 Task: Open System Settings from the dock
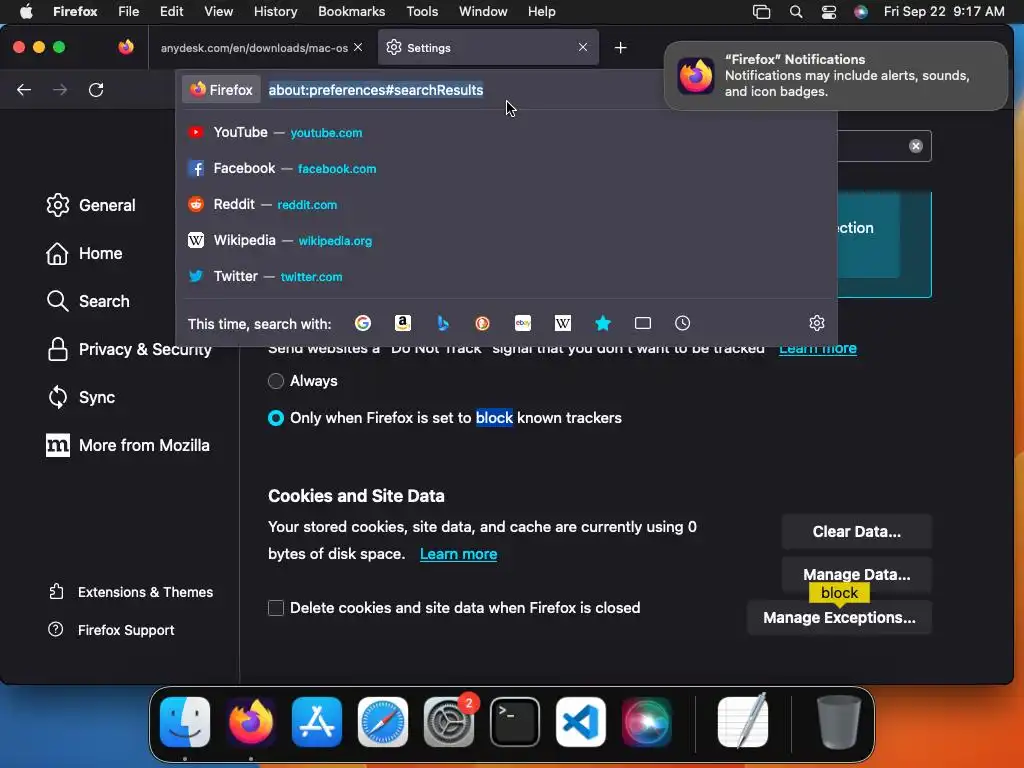point(449,722)
